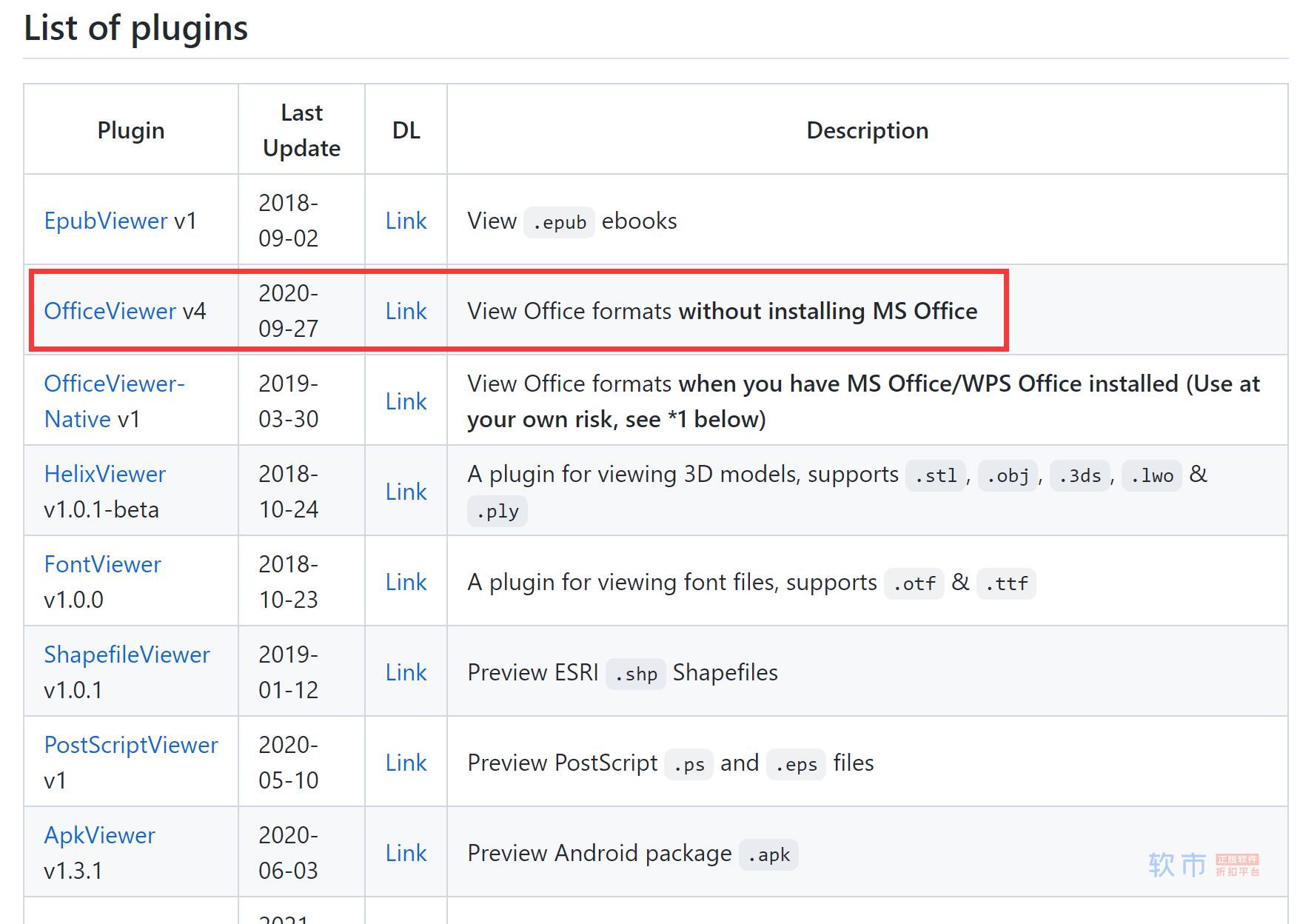Click the download Link for OfficeViewer v4
This screenshot has height=924, width=1300.
click(x=406, y=311)
